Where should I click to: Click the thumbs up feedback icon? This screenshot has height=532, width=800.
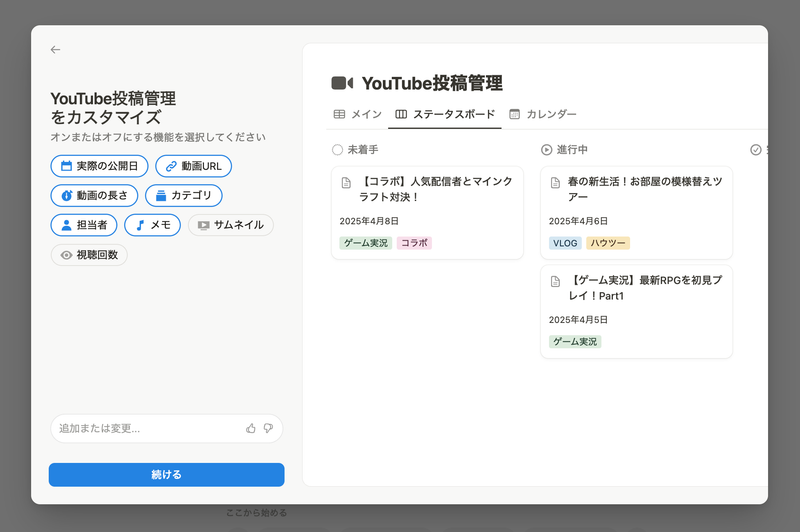[251, 428]
